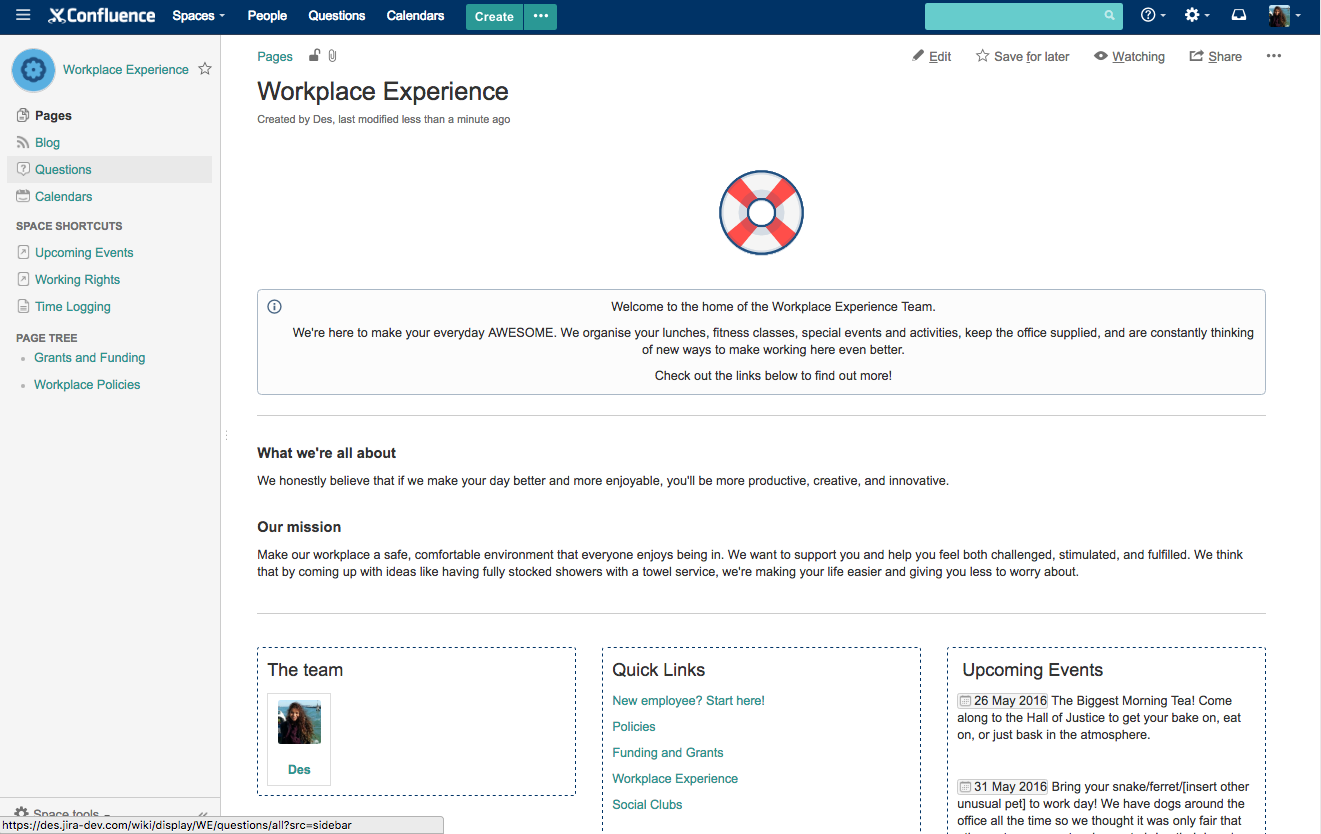Toggle Save for later on the page
The image size is (1321, 834).
1022,57
